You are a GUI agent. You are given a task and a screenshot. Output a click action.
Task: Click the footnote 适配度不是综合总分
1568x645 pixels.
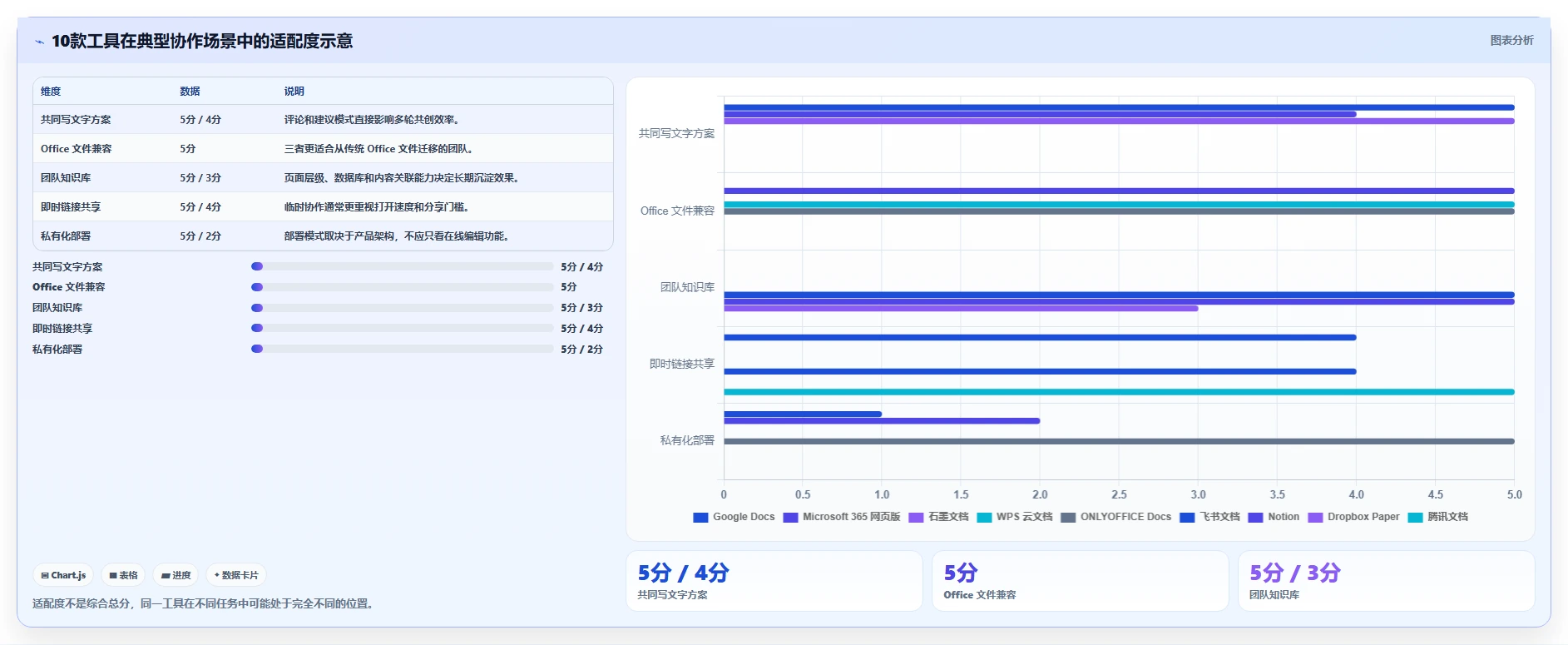click(x=82, y=603)
